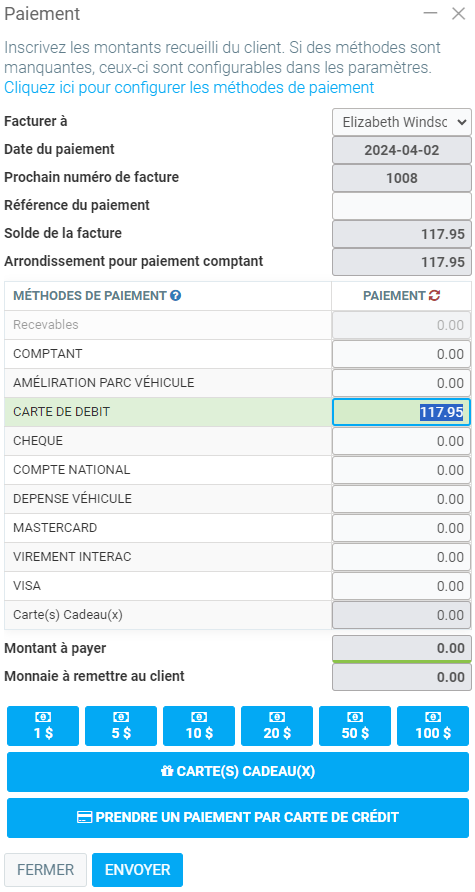Click the Fermer button
This screenshot has height=892, width=475.
point(46,870)
